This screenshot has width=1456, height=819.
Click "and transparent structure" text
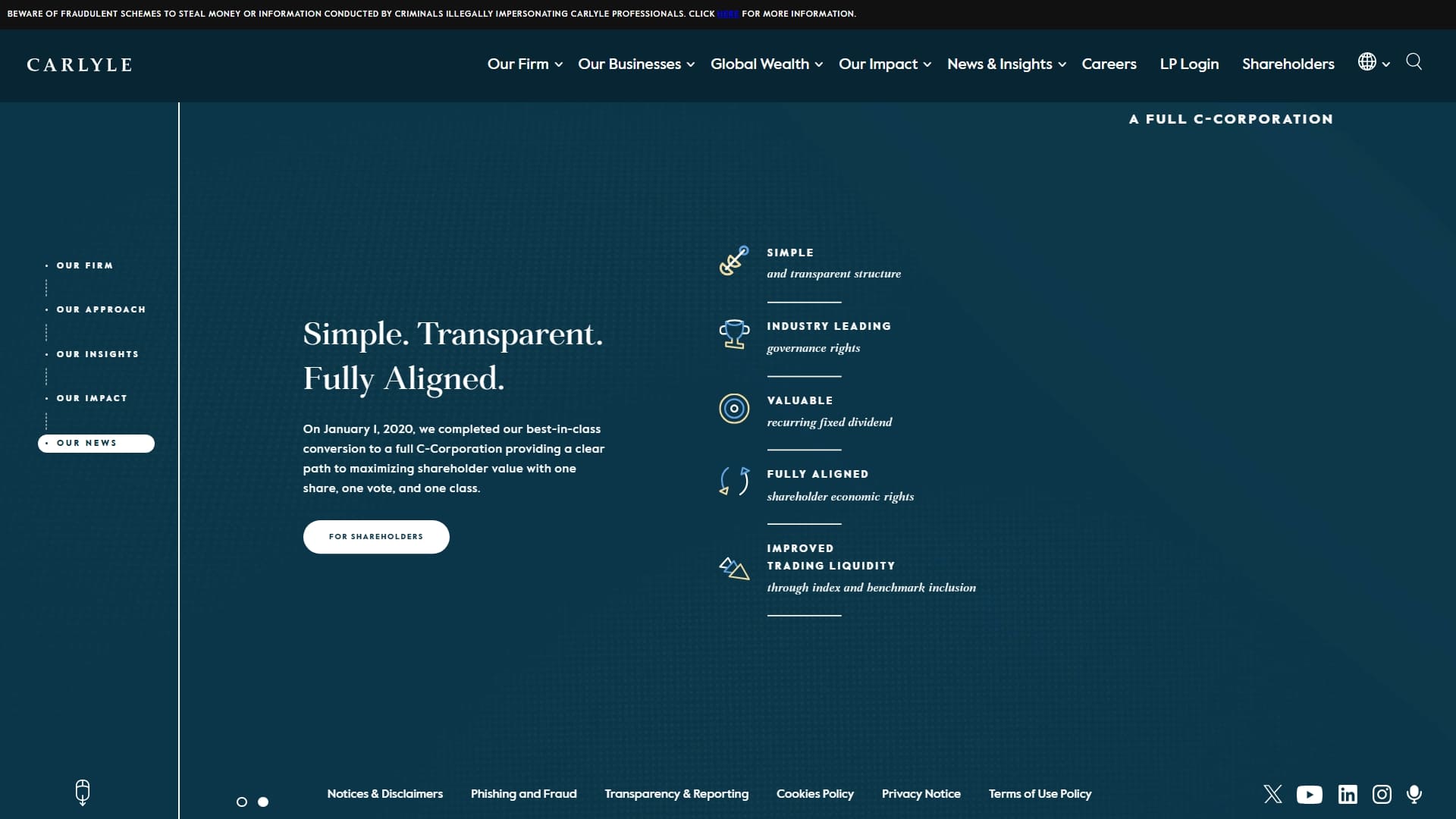tap(833, 274)
